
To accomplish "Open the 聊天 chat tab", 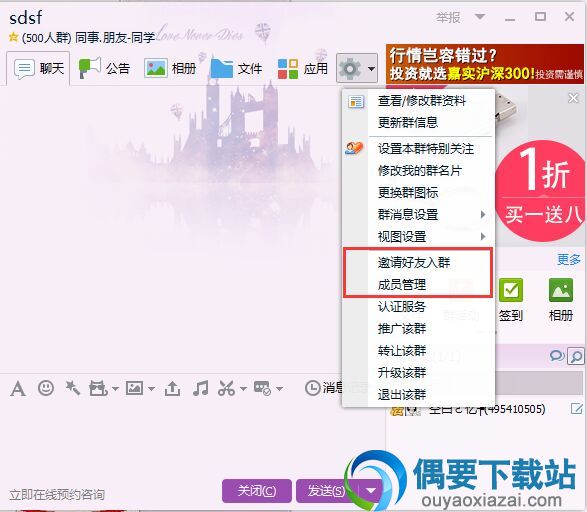I will [x=38, y=68].
